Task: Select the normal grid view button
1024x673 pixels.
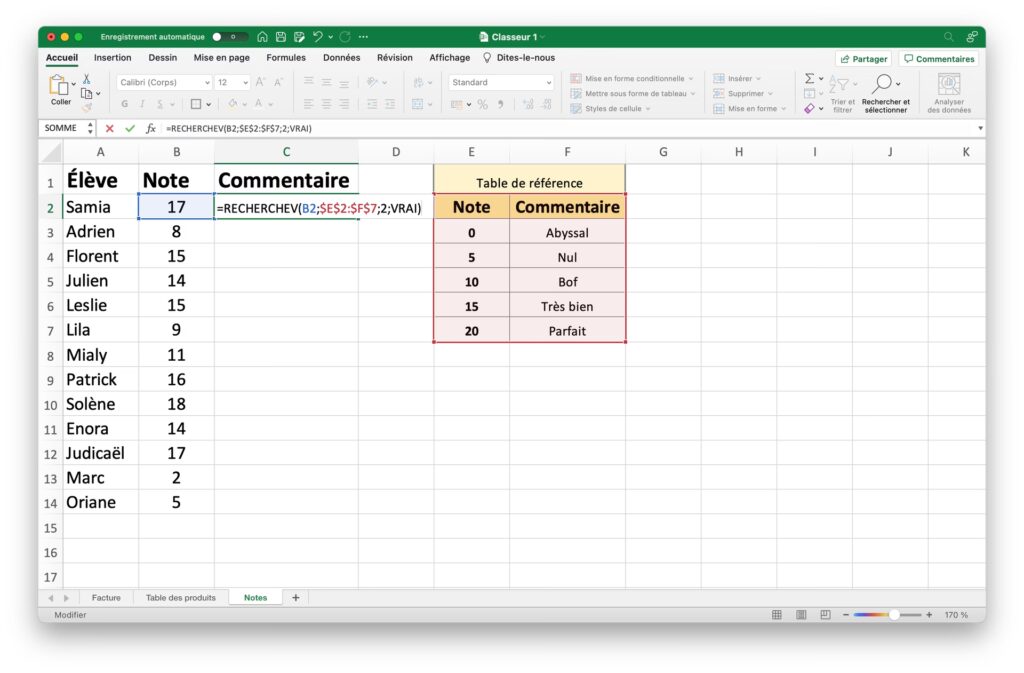Action: tap(777, 615)
